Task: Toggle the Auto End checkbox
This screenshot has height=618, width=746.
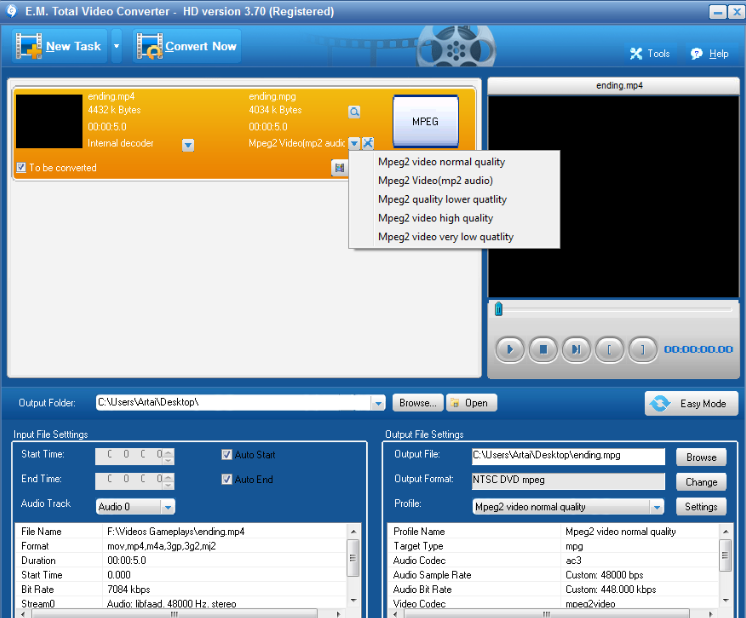Action: (x=226, y=479)
